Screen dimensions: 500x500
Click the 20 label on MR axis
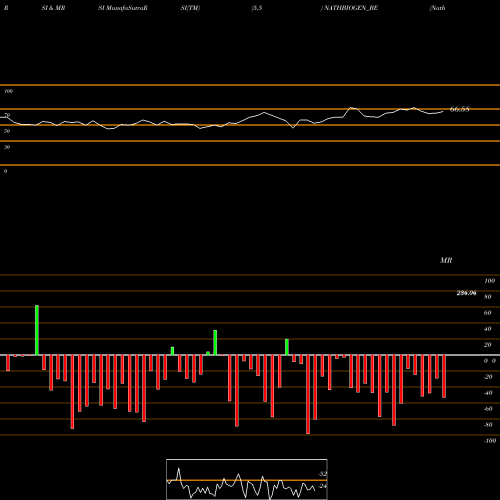point(488,345)
